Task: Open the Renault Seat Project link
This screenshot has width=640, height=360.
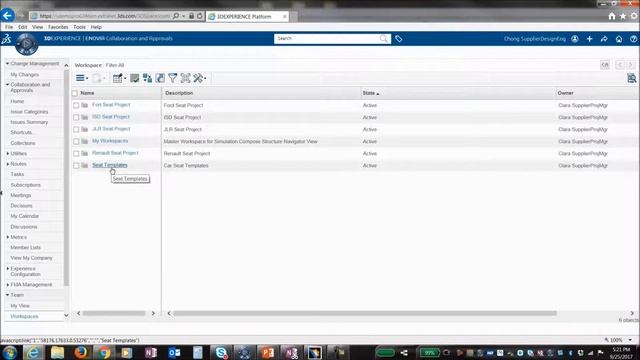Action: 115,153
